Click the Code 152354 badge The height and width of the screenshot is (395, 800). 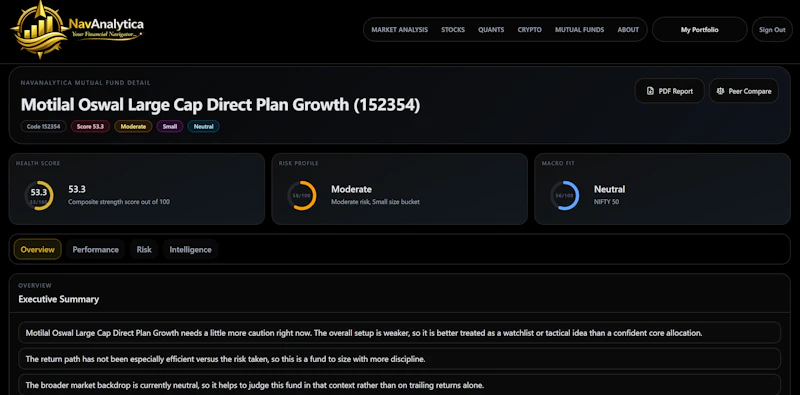43,126
